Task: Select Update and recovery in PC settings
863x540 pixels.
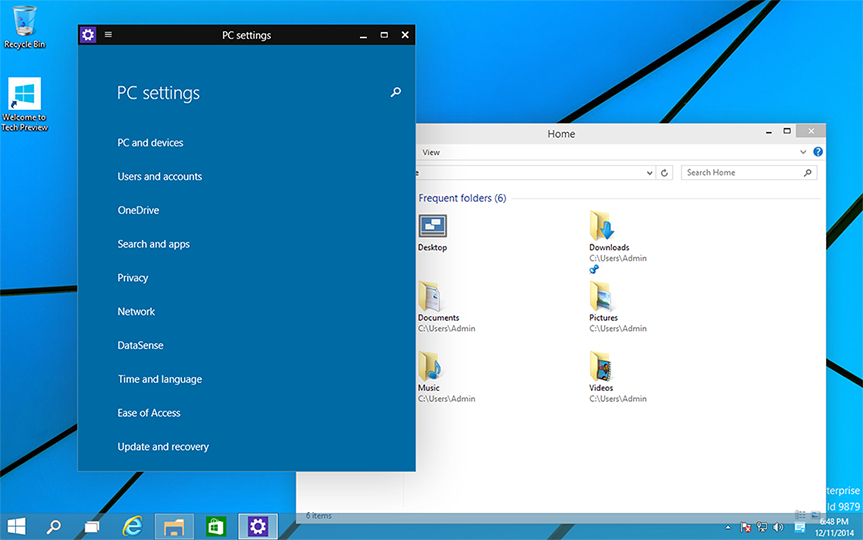Action: tap(163, 447)
